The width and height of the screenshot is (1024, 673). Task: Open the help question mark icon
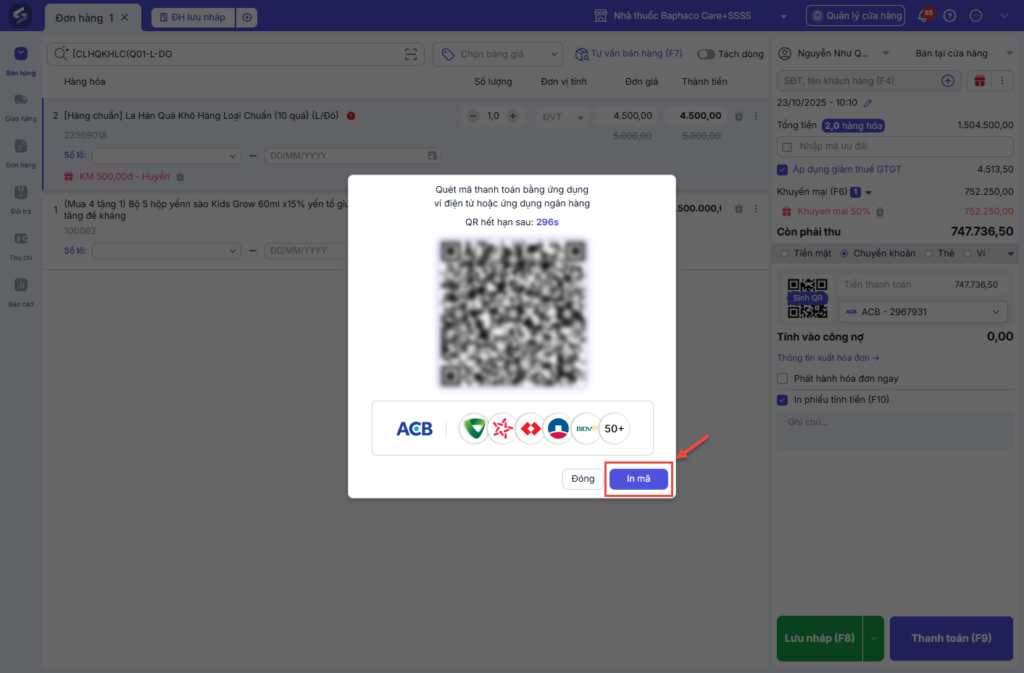point(950,16)
